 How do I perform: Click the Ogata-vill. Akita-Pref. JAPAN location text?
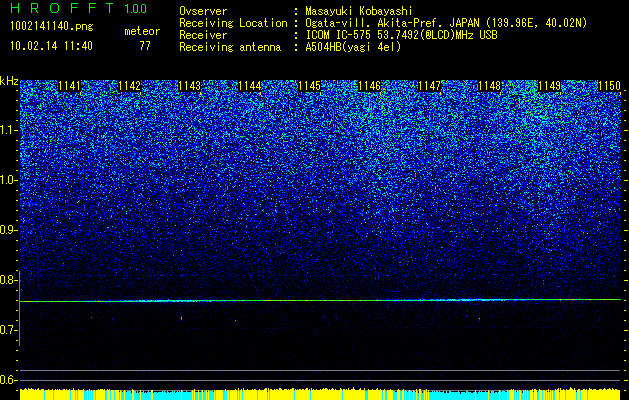pos(446,23)
